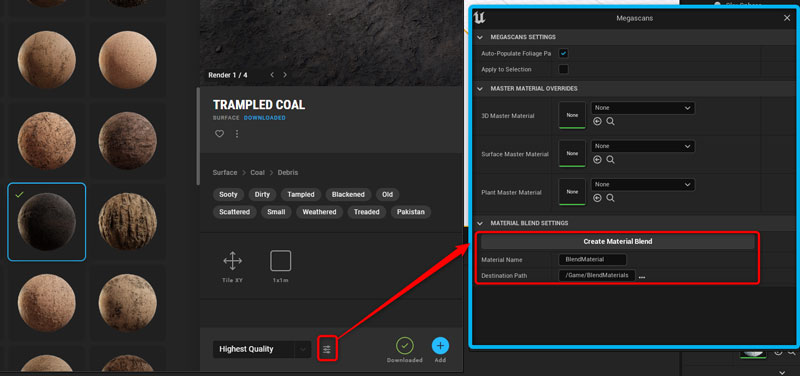The height and width of the screenshot is (376, 800).
Task: Click the asset detail panel scrollbar
Action: click(198, 136)
